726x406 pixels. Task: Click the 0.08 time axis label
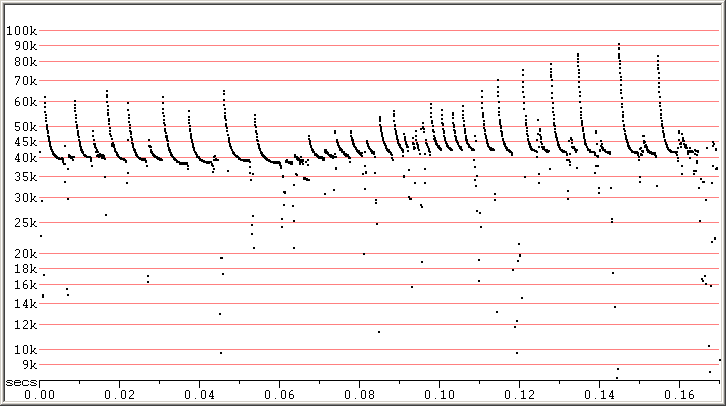pyautogui.click(x=360, y=395)
